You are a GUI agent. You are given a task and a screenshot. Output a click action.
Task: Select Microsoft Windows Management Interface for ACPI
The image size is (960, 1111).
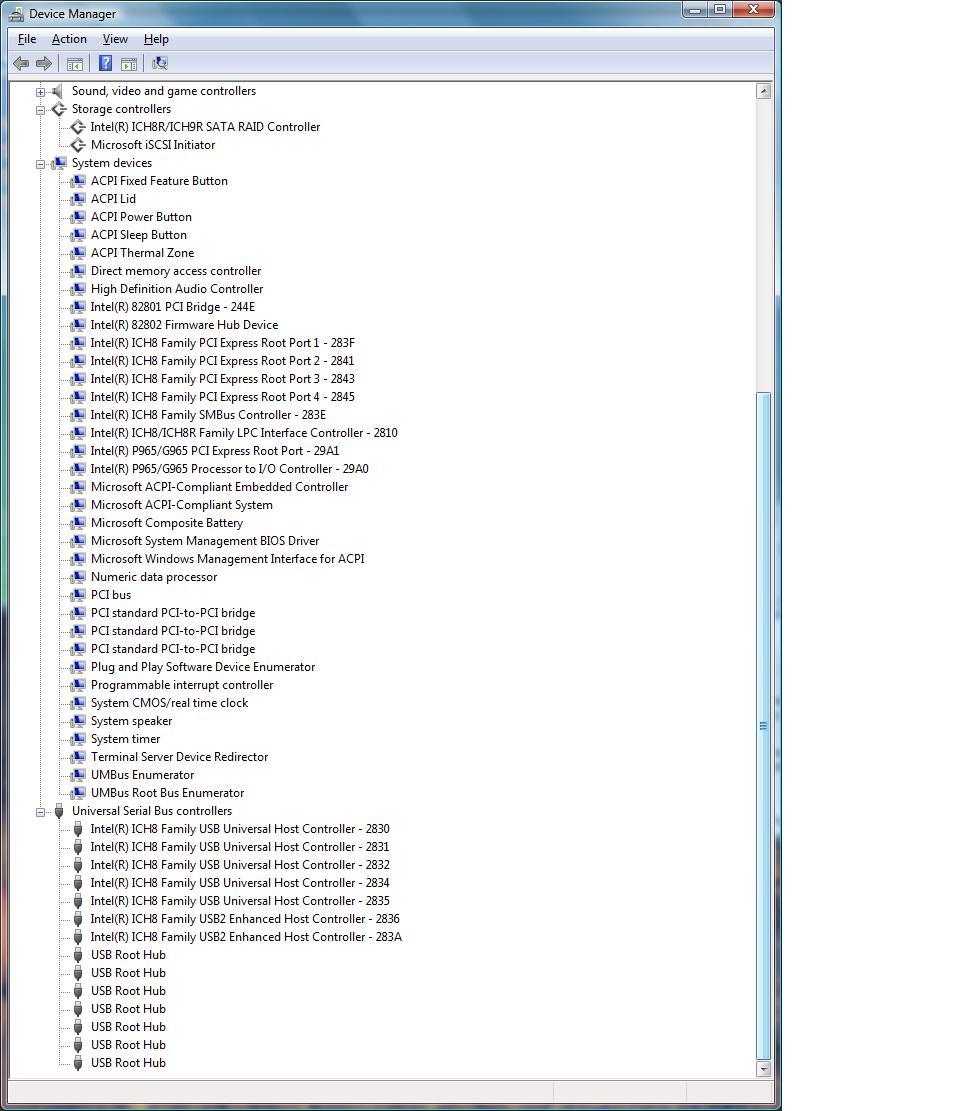[x=227, y=559]
